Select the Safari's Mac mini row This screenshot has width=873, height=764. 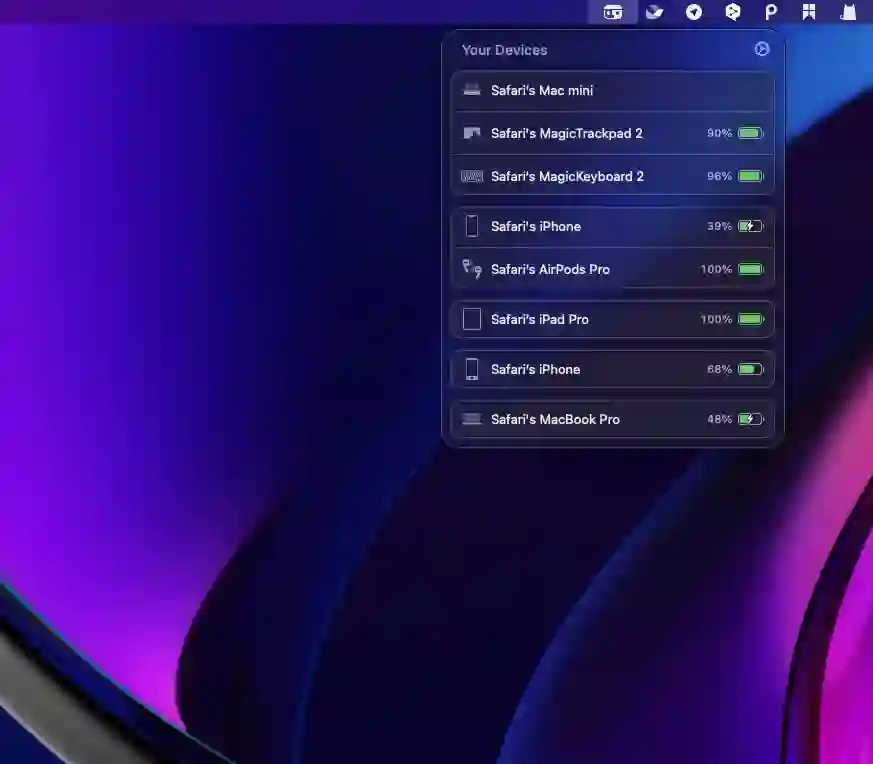pyautogui.click(x=612, y=90)
